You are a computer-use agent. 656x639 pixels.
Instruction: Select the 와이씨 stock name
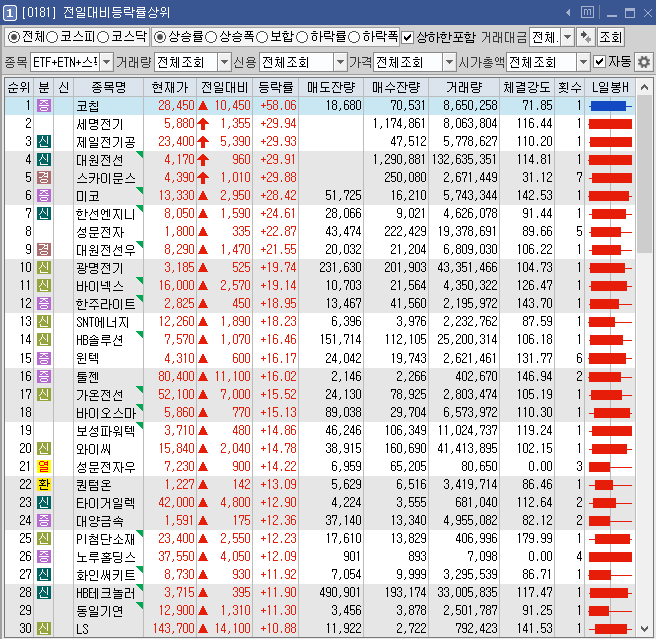click(x=93, y=449)
